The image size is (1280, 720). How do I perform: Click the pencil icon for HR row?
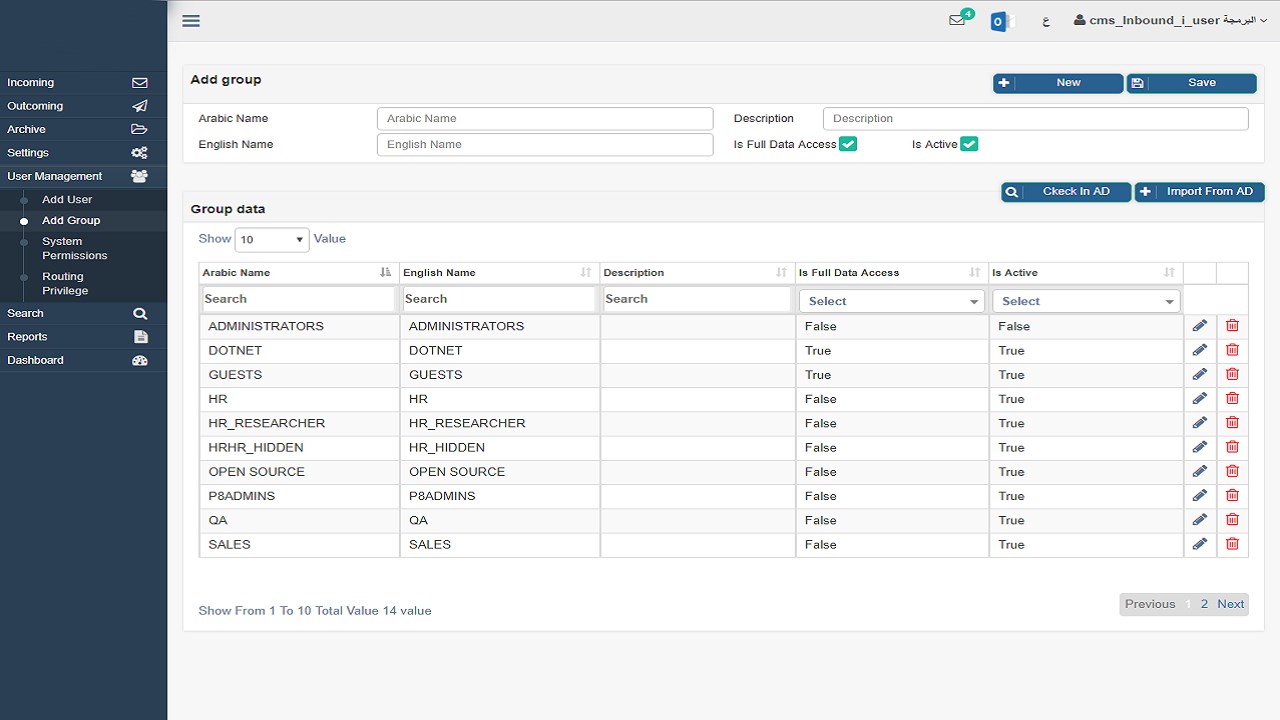(x=1200, y=398)
